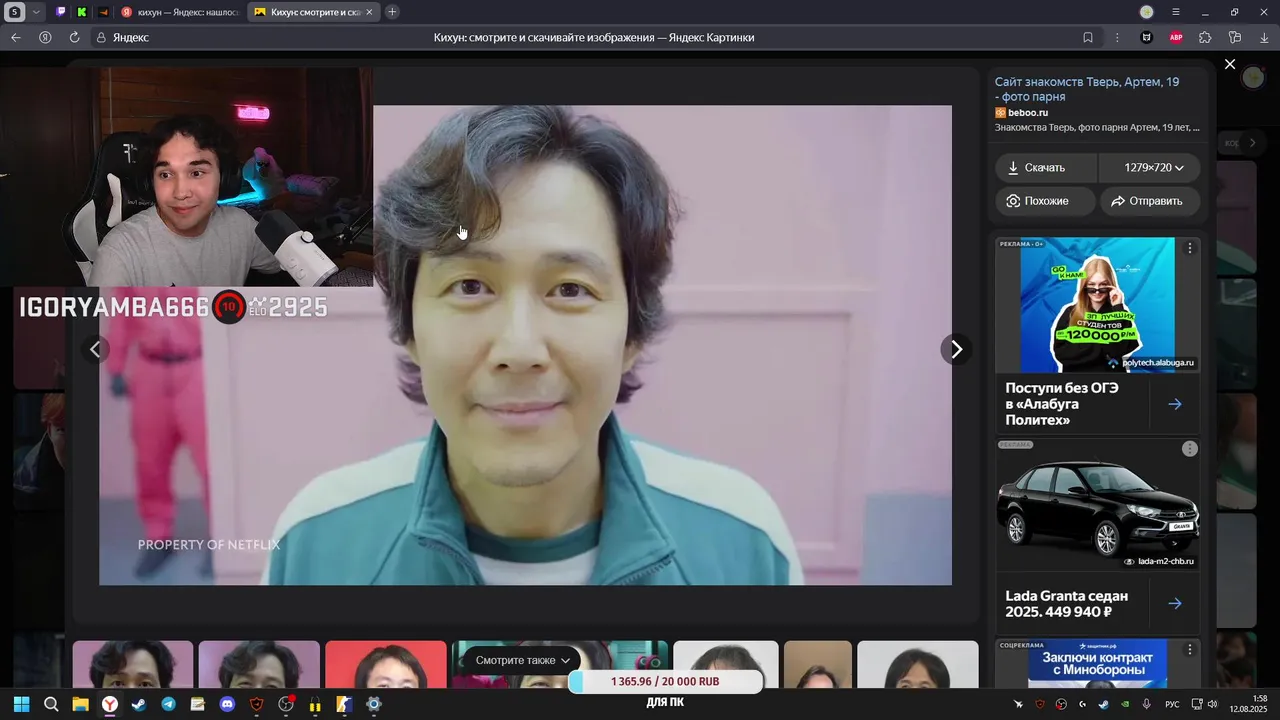The width and height of the screenshot is (1280, 720).
Task: Open a new browser tab
Action: (x=392, y=12)
